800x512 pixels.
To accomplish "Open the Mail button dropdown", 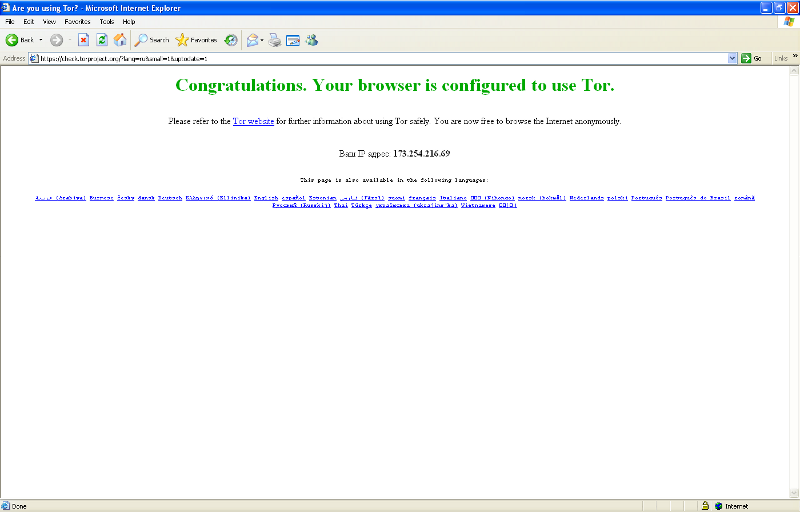I will coord(261,40).
